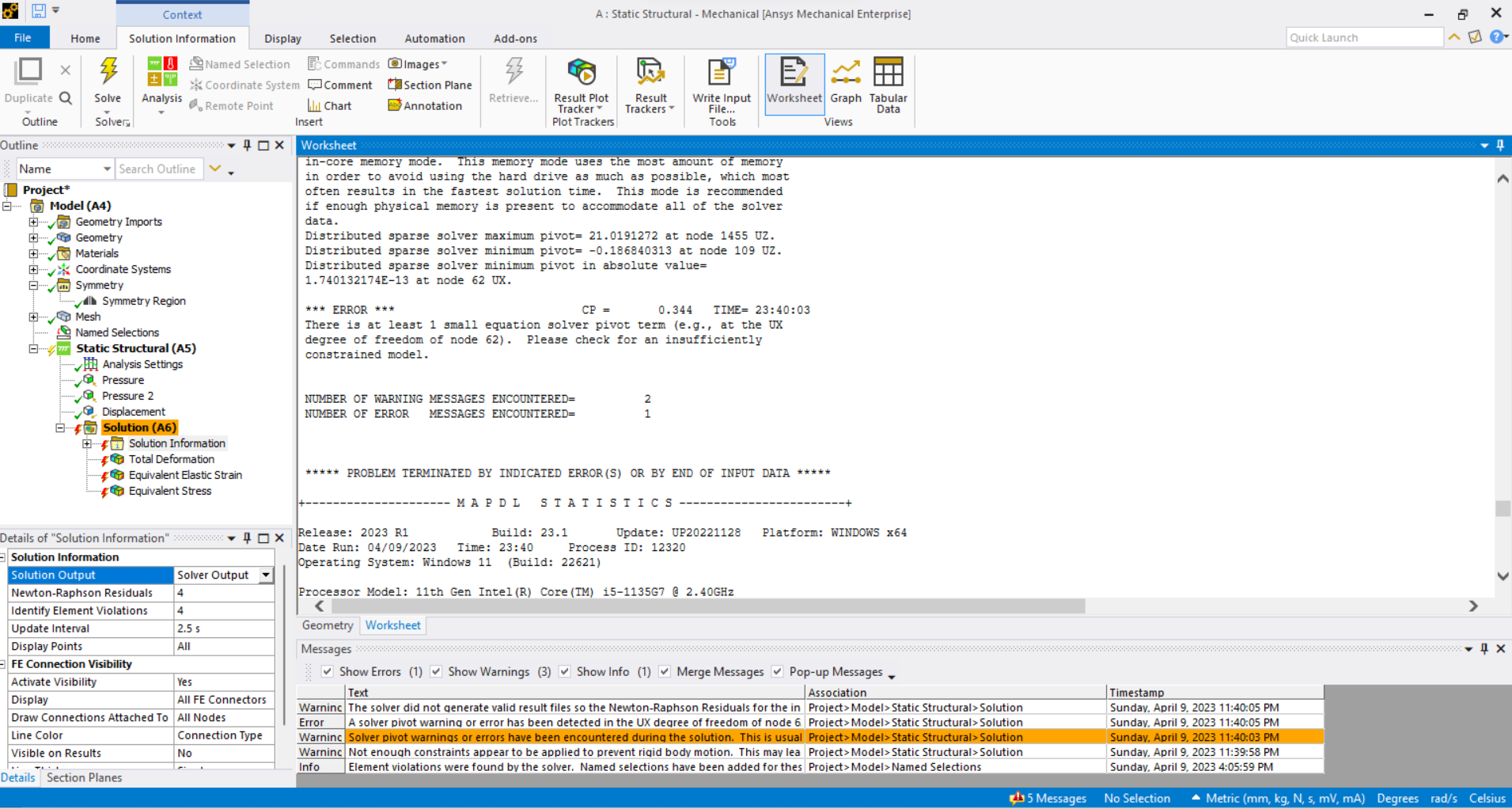Insert a Chart
This screenshot has height=809, width=1512.
pyautogui.click(x=329, y=105)
